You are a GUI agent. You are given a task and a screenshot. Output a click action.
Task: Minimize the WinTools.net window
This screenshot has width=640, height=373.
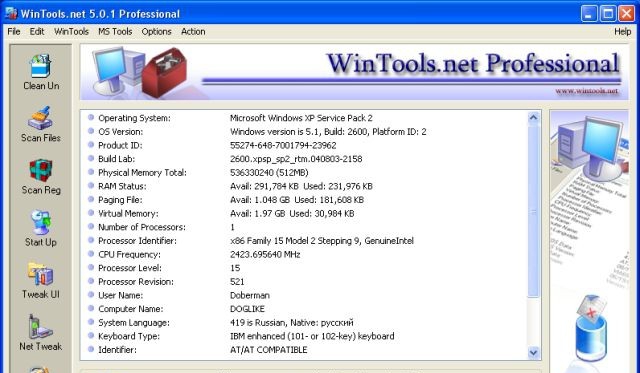pos(589,13)
